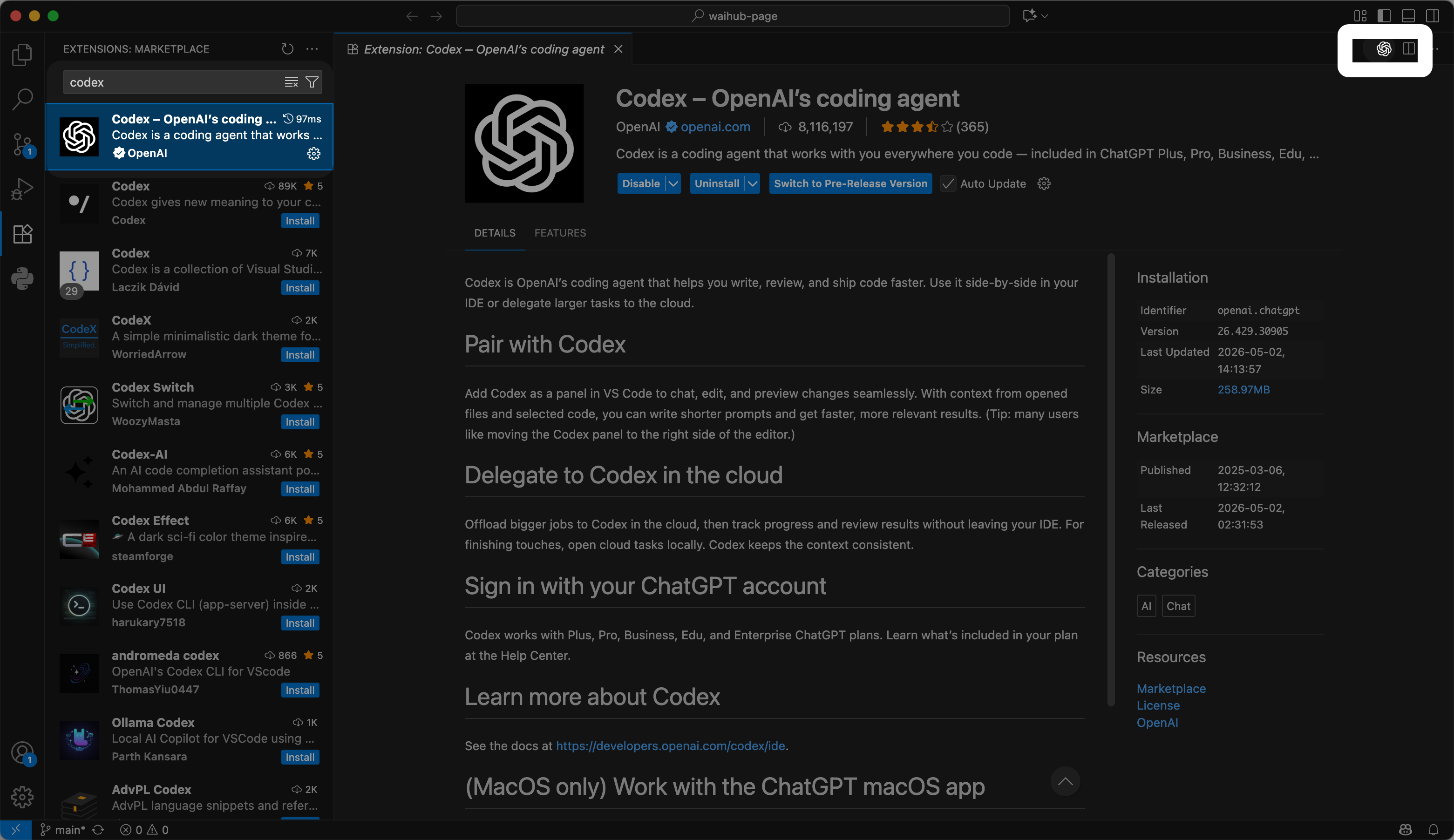Click the waihub-page command center box
Image resolution: width=1454 pixels, height=840 pixels.
pyautogui.click(x=733, y=16)
